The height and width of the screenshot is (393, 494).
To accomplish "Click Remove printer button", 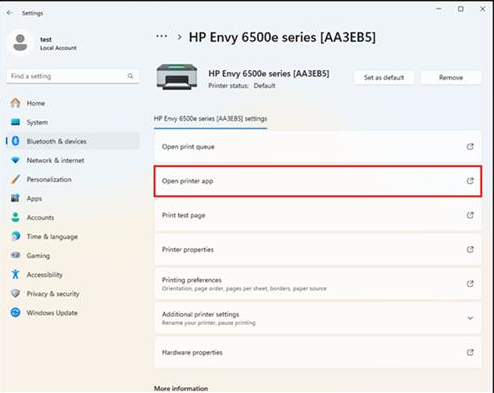I will pos(451,78).
